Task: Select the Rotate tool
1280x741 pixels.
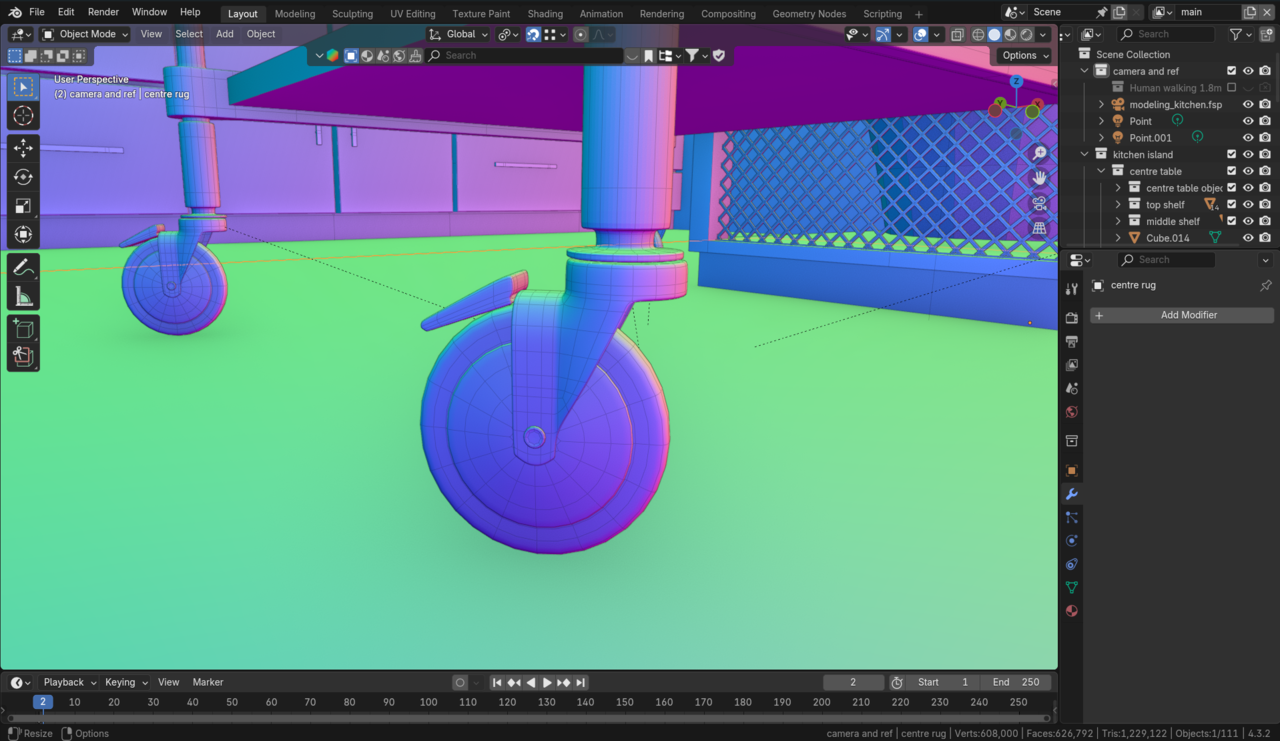Action: click(x=23, y=177)
